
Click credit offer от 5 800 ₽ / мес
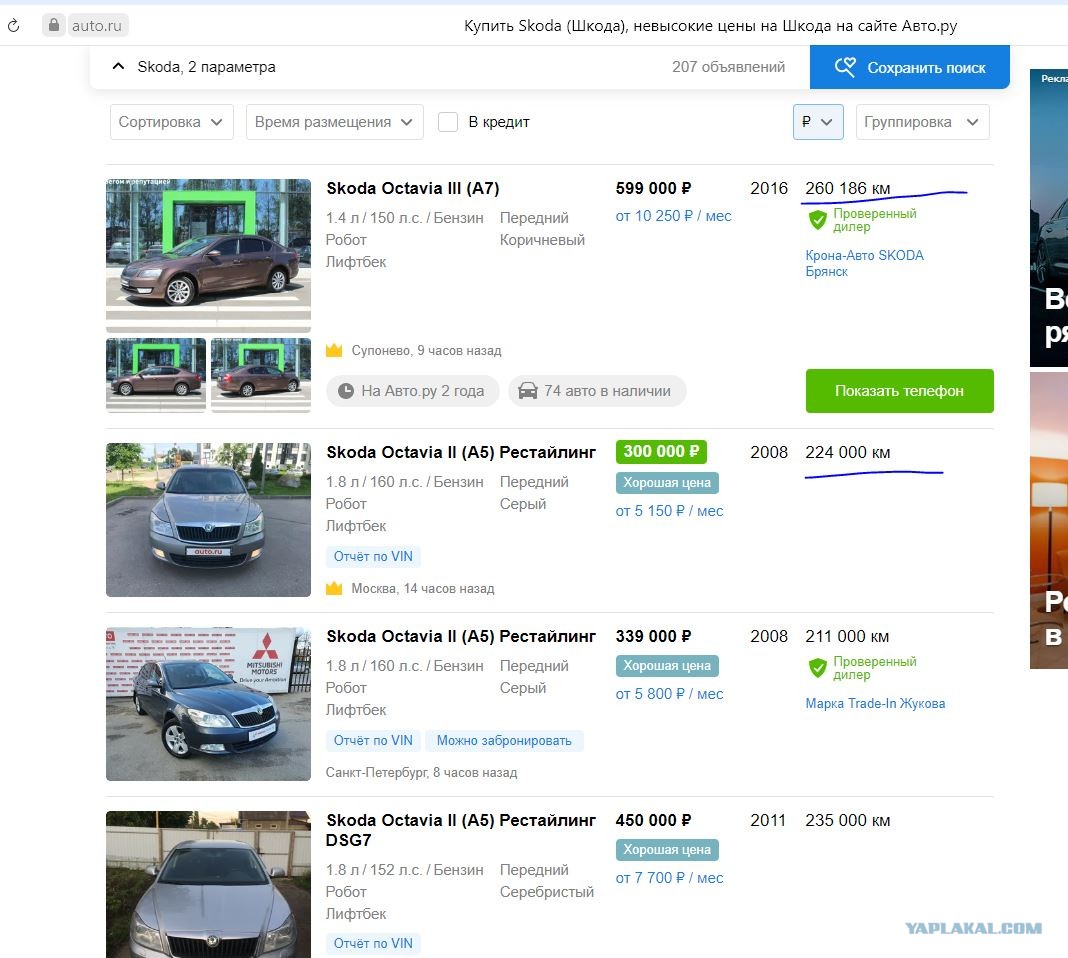tap(670, 694)
